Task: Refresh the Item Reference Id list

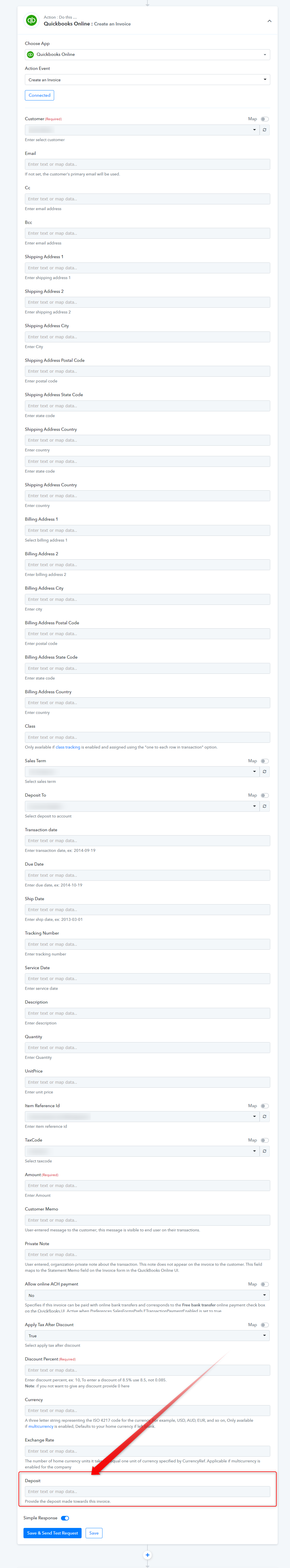Action: click(265, 1117)
